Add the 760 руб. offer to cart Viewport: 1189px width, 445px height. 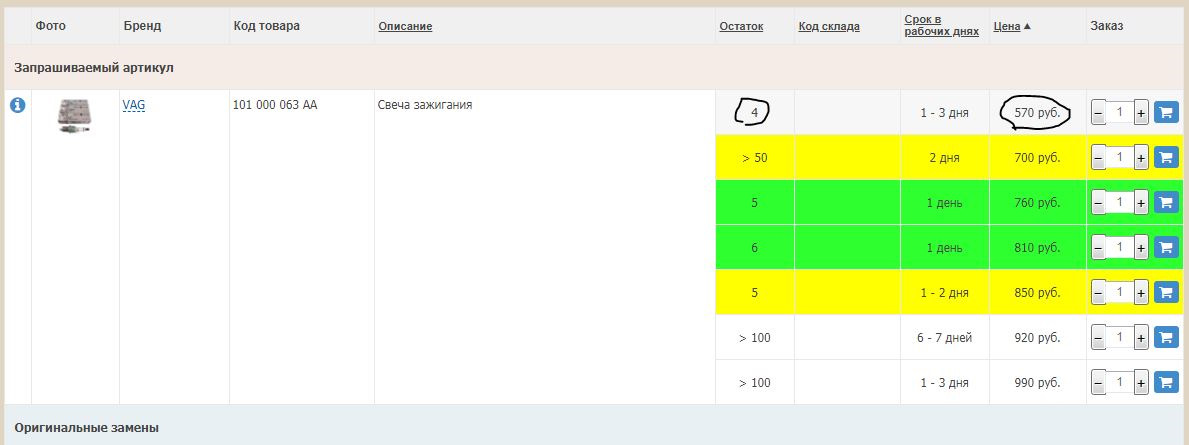coord(1166,203)
